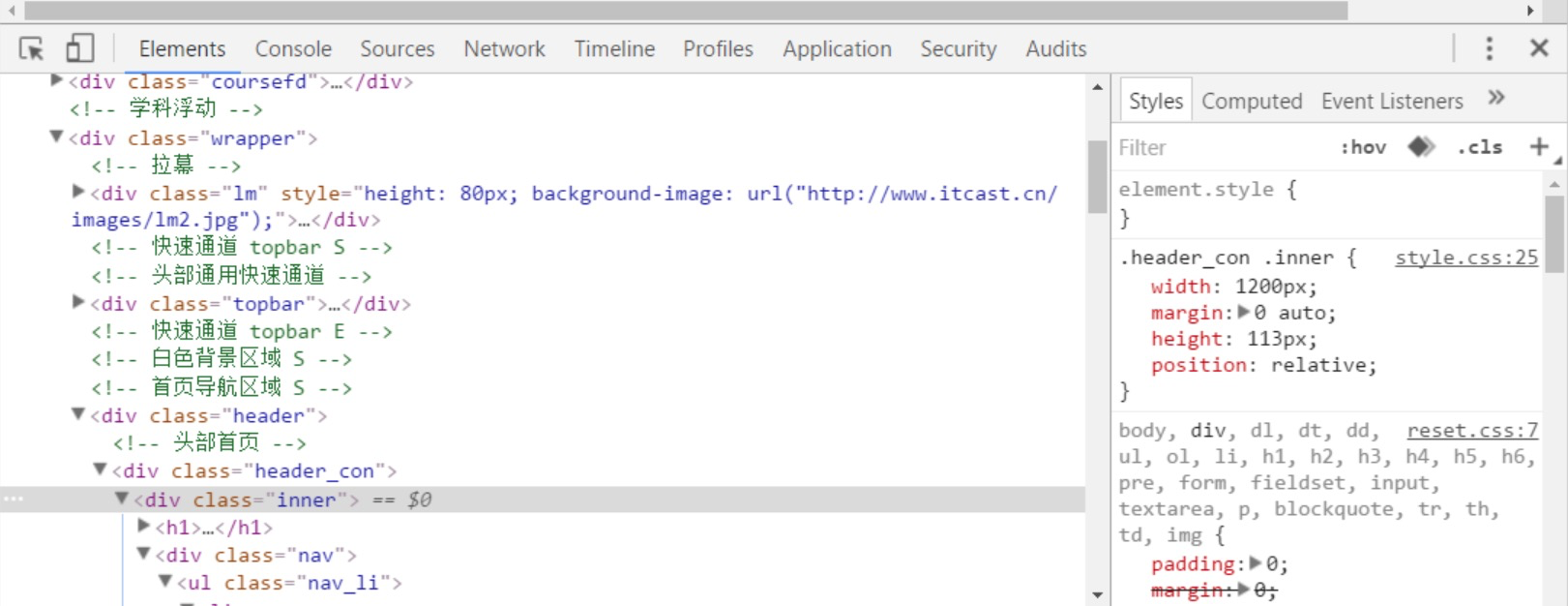Image resolution: width=1568 pixels, height=606 pixels.
Task: Switch to the Computed styles tab
Action: coord(1252,101)
